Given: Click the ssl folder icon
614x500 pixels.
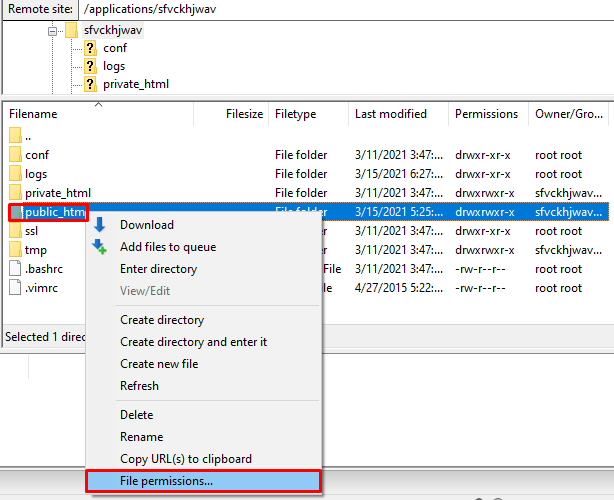Looking at the screenshot, I should coord(15,230).
